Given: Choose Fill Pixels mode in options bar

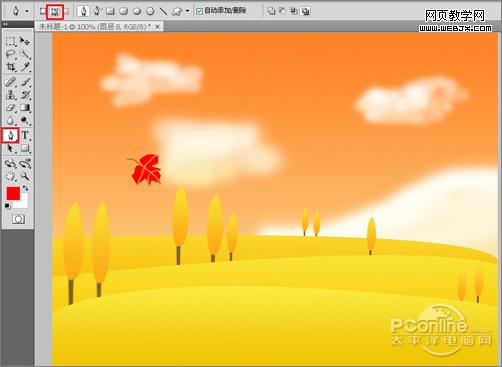Looking at the screenshot, I should point(66,11).
